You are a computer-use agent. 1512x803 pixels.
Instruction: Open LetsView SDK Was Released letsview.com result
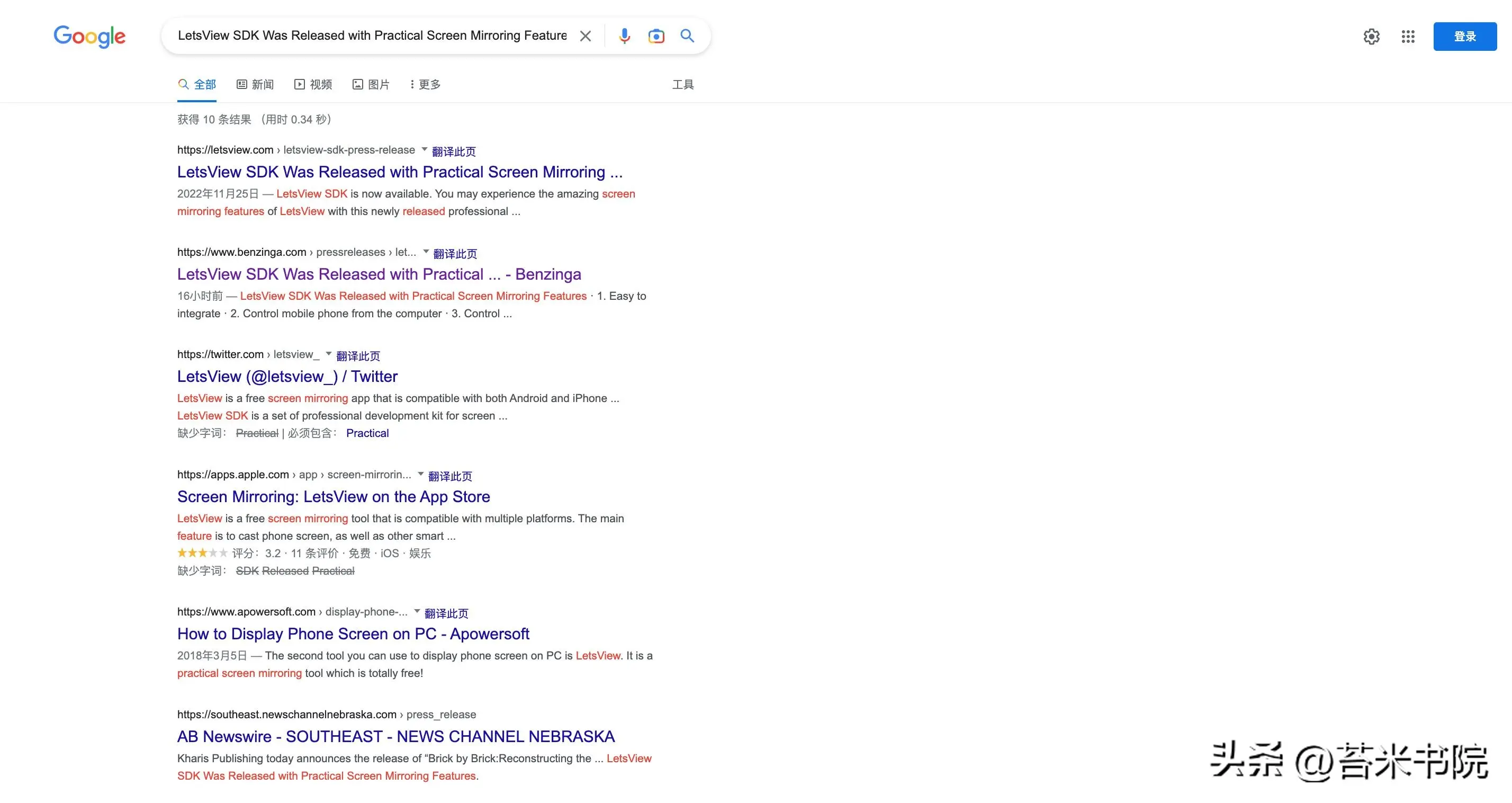pos(400,172)
